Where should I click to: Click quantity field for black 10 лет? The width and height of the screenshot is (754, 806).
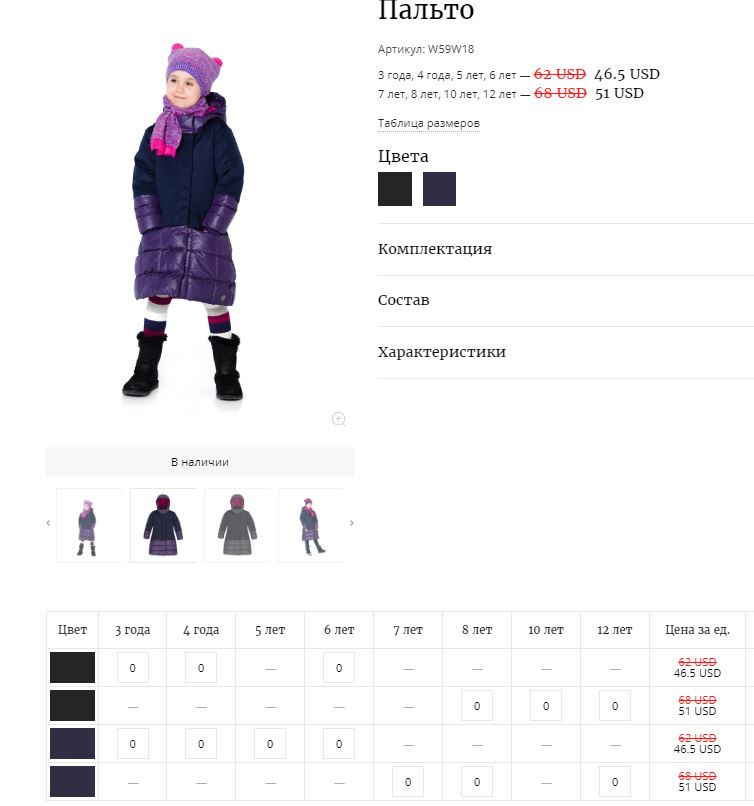pos(546,706)
